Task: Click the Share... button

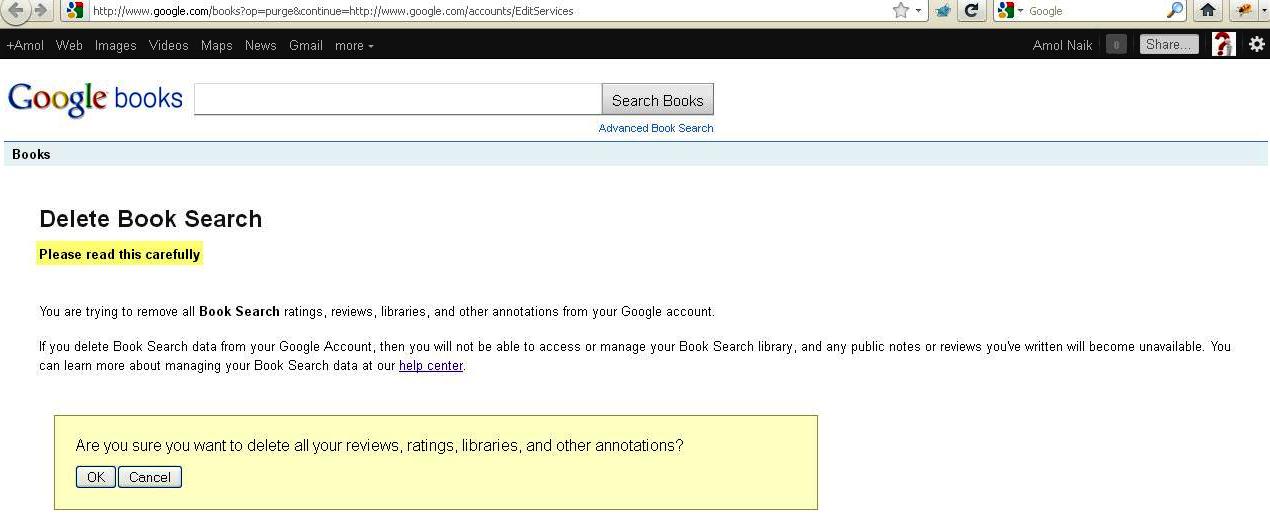Action: [x=1169, y=44]
